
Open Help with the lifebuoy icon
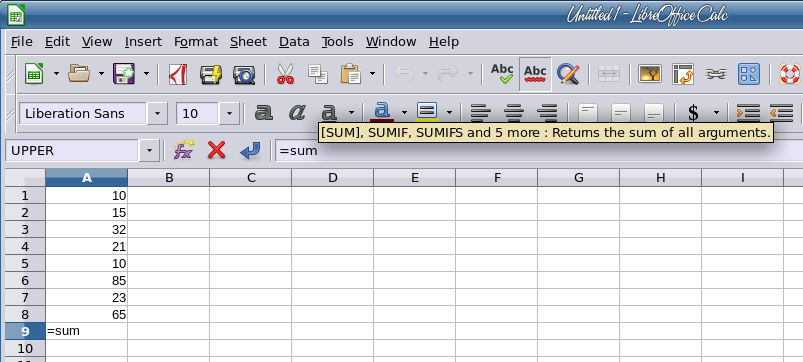tap(789, 74)
